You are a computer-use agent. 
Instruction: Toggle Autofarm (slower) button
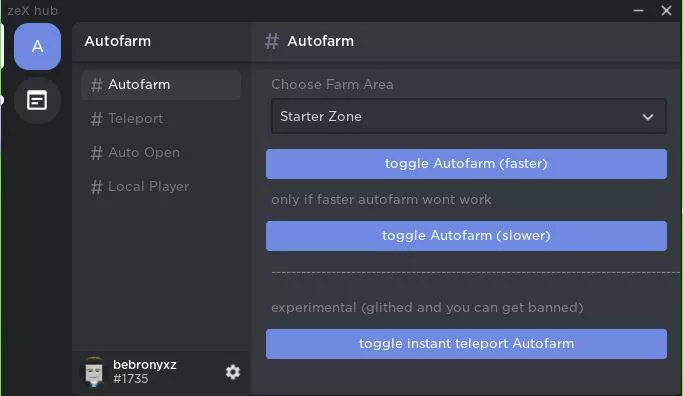coord(466,236)
